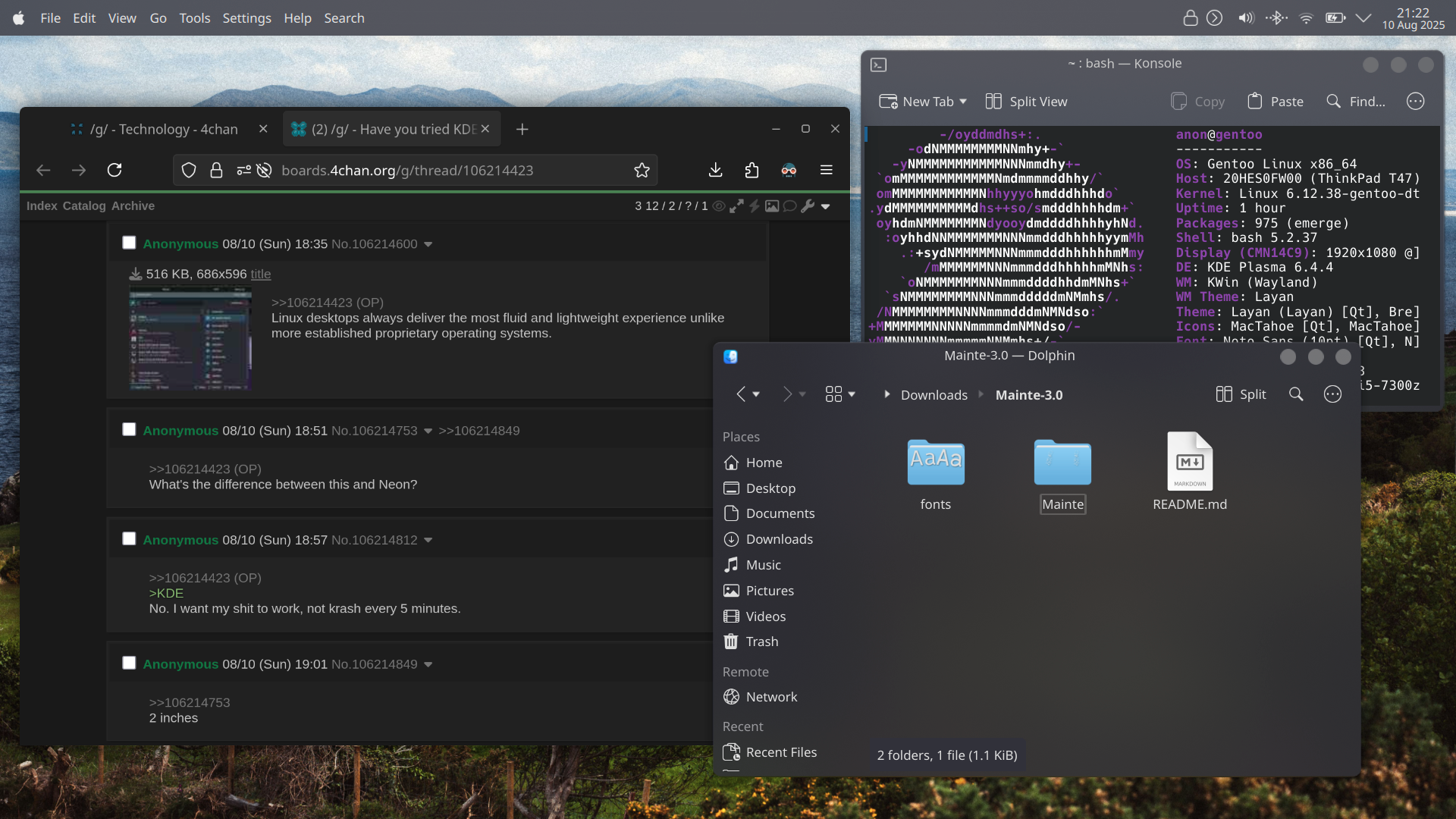The image size is (1456, 819).
Task: Open post menu arrow for No.106214753
Action: pyautogui.click(x=428, y=431)
